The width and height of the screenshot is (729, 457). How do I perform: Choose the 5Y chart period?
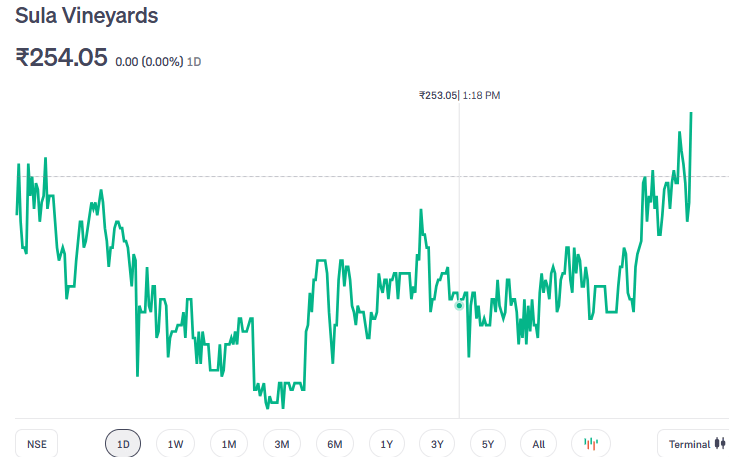(x=488, y=444)
